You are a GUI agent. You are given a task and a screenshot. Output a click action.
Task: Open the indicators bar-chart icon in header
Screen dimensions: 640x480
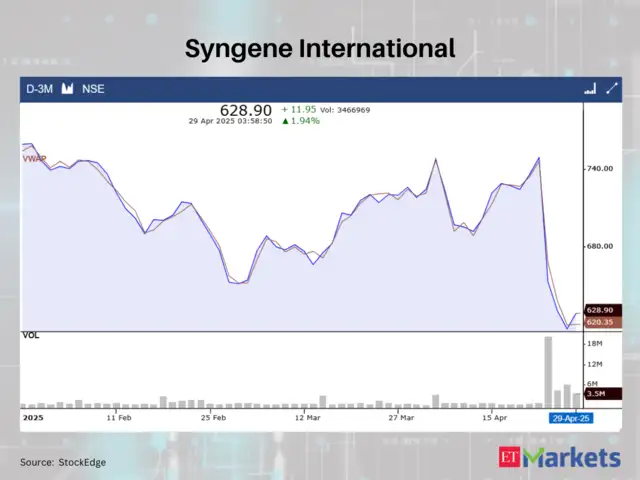coord(590,89)
